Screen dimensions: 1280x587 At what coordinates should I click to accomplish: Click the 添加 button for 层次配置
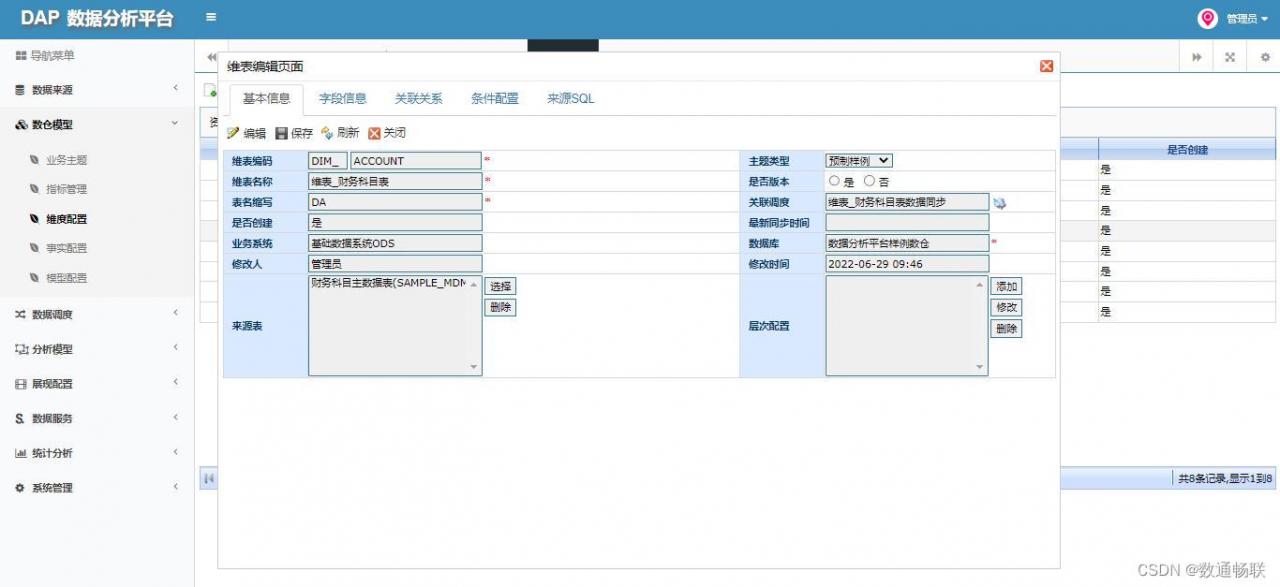coord(1006,287)
